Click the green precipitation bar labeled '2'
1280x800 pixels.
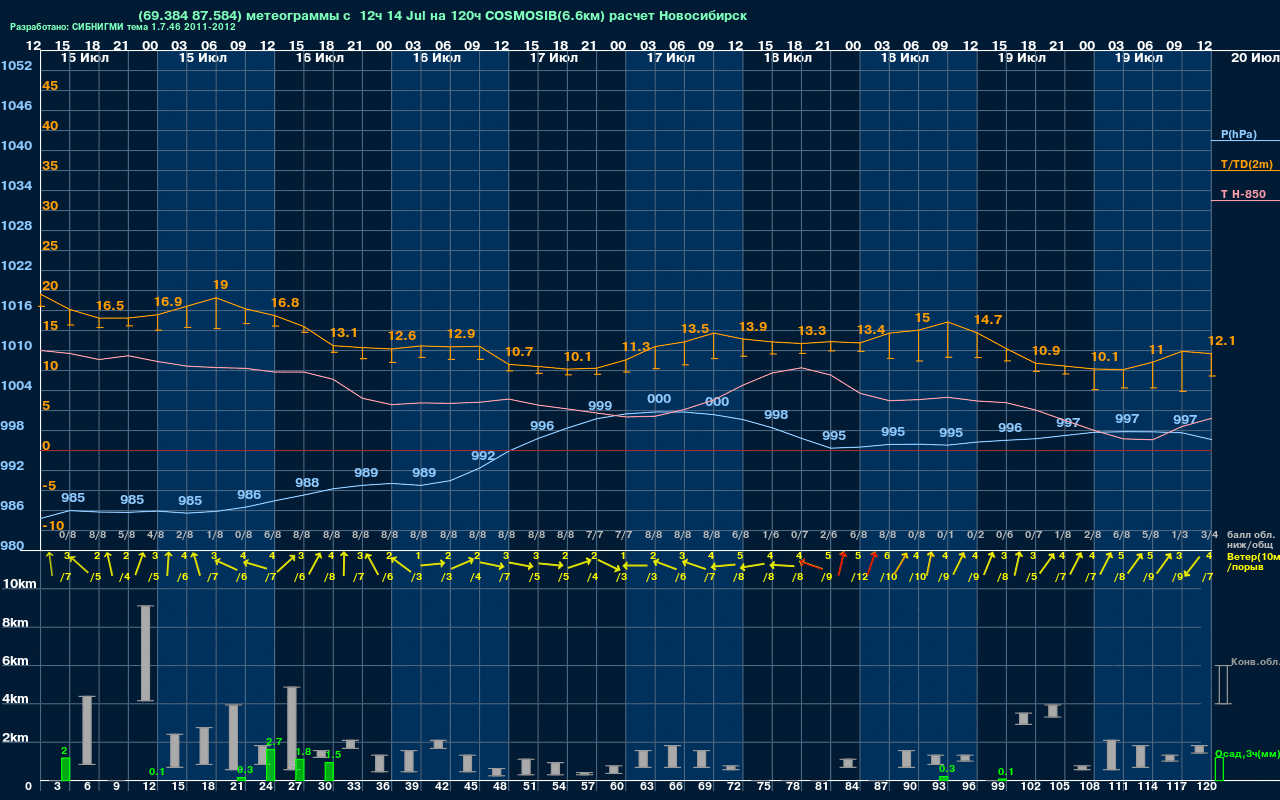pos(66,768)
